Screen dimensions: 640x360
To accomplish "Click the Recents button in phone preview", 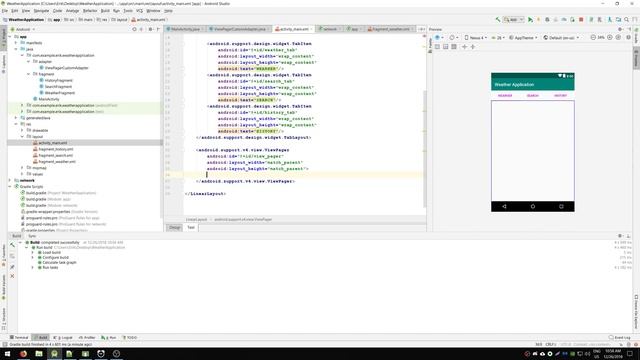I will point(561,207).
